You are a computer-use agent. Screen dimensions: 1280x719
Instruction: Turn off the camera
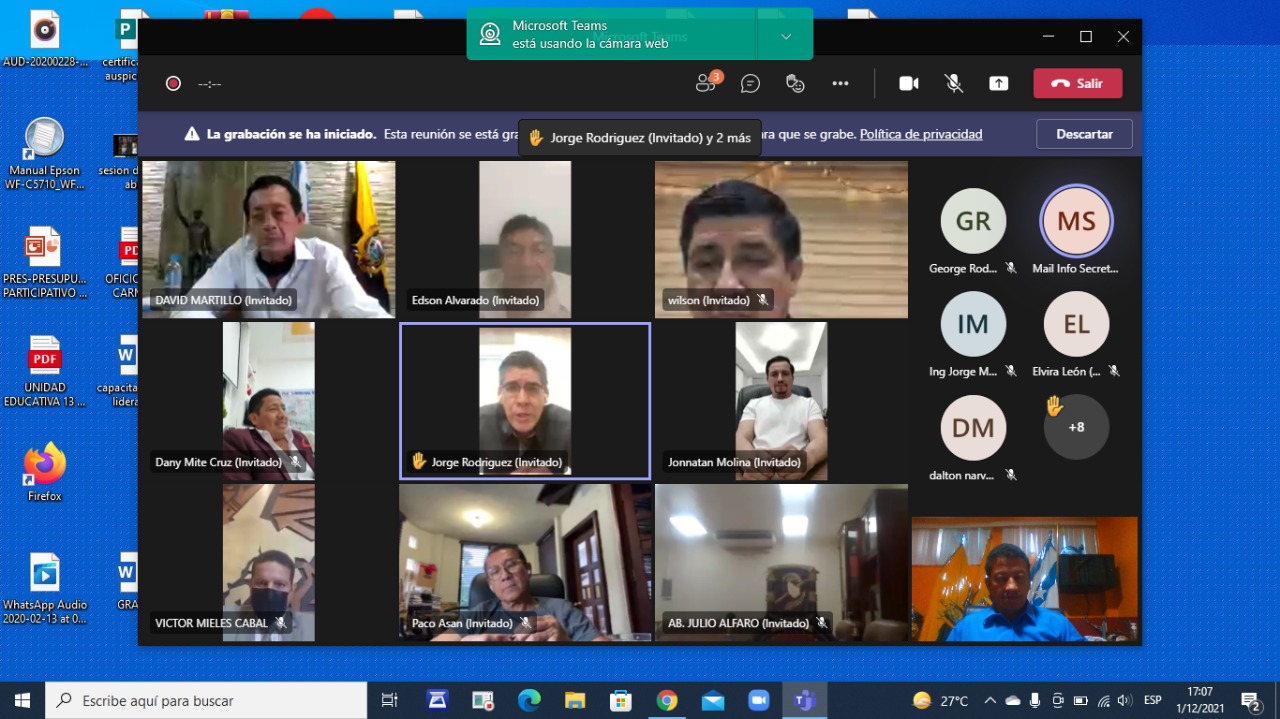(908, 84)
